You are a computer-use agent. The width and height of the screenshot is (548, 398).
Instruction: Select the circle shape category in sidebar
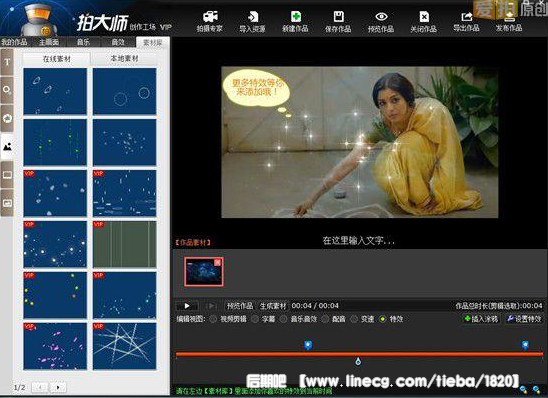coord(7,90)
